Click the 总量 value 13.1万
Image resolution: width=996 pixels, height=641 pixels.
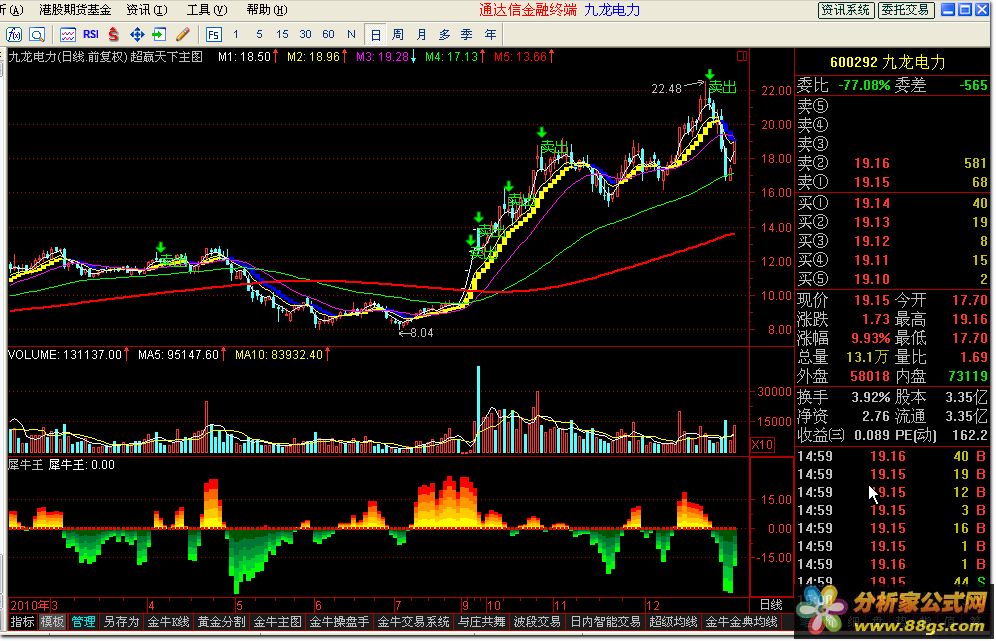coord(867,357)
